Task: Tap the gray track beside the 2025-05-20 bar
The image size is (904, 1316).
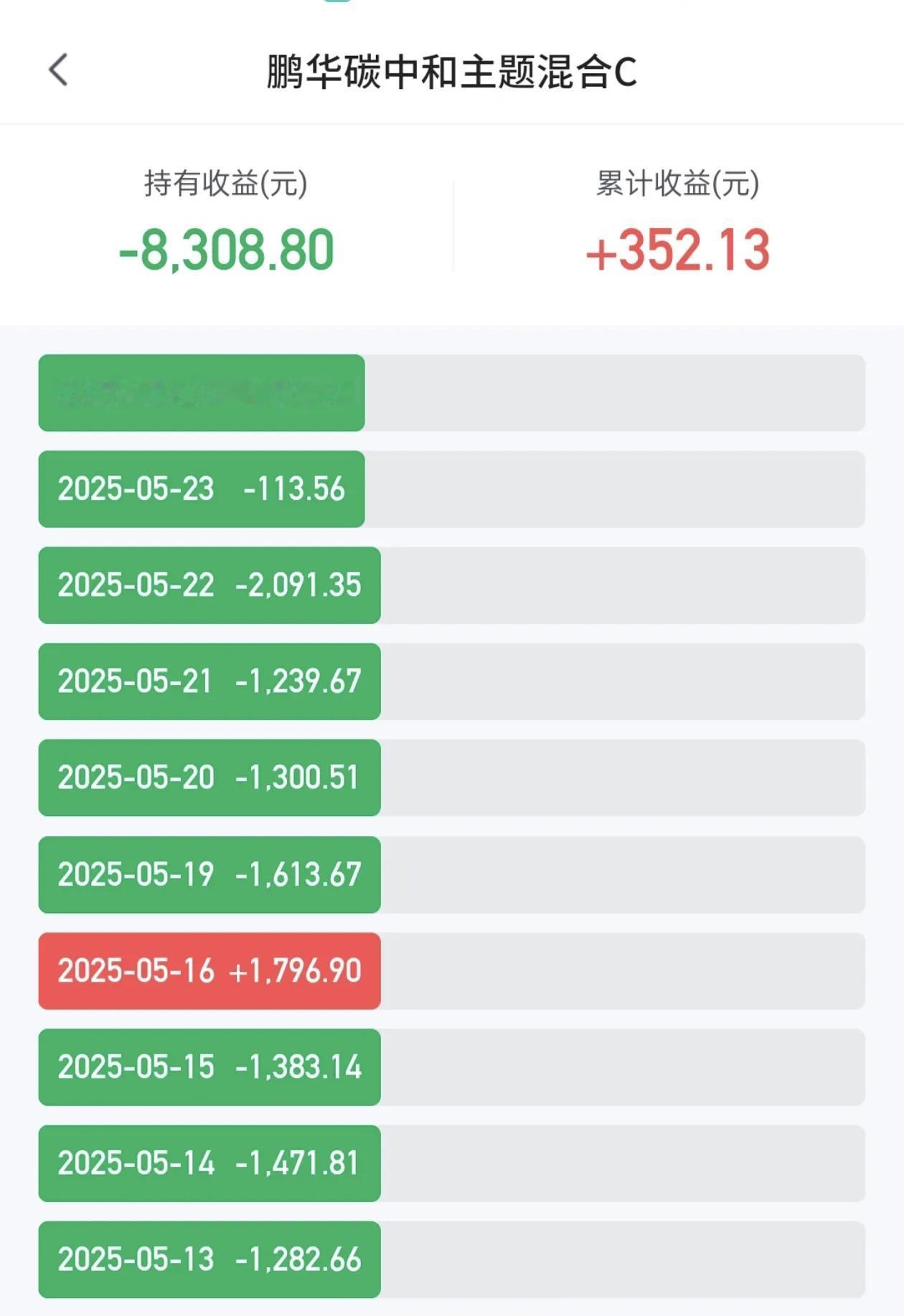Action: [x=623, y=777]
